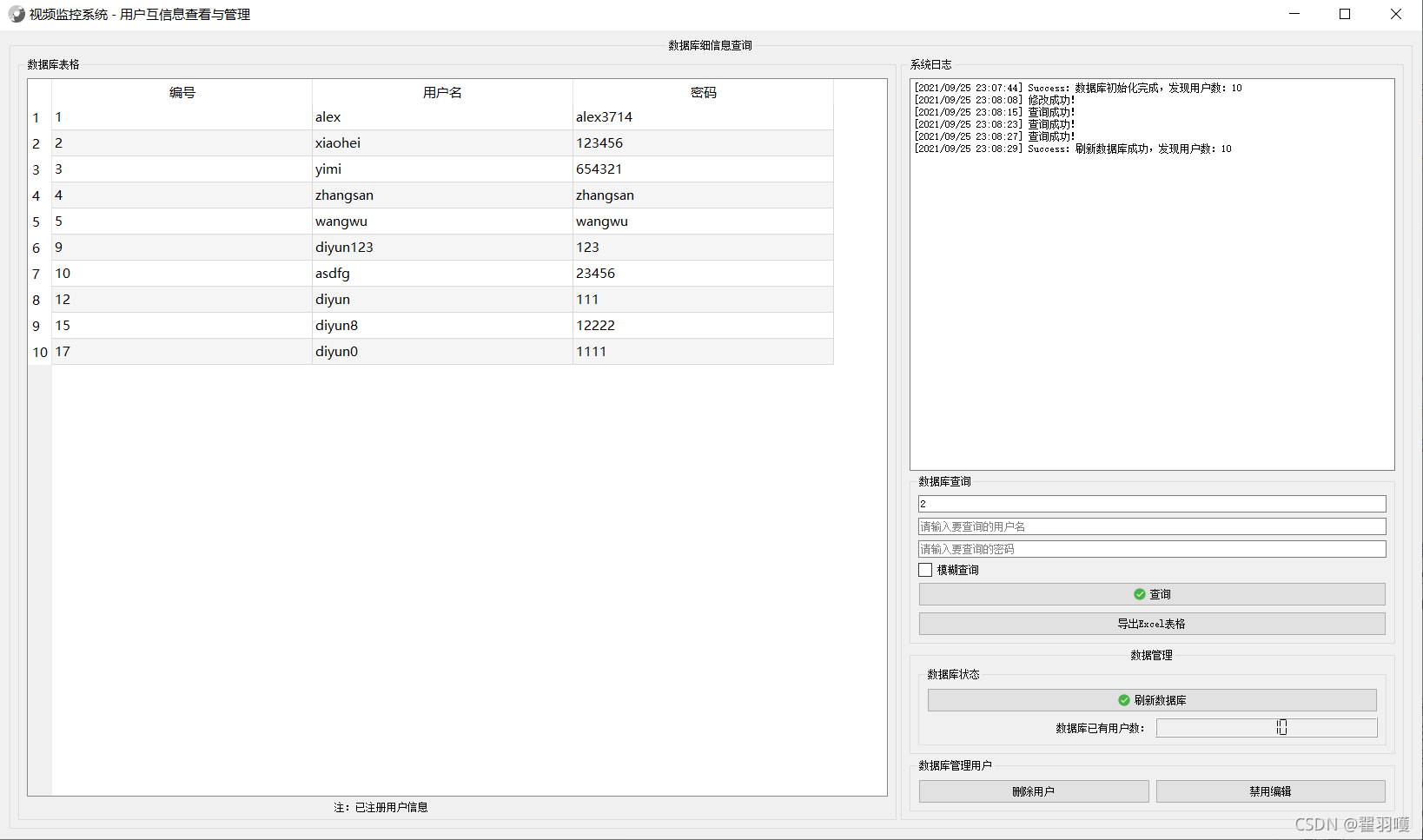
Task: Click the username query input field
Action: coord(1152,526)
